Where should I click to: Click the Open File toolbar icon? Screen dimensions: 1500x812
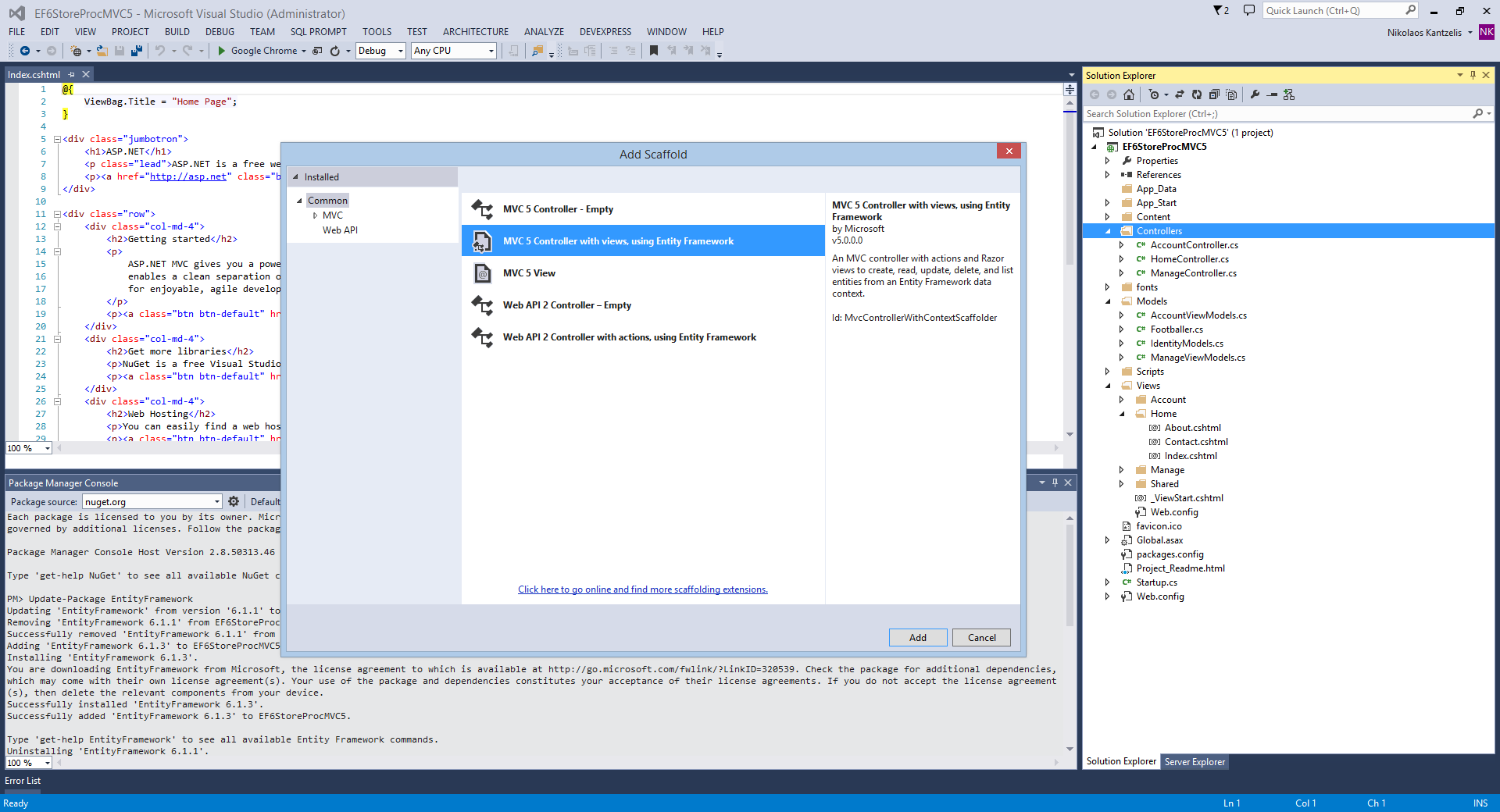click(x=102, y=51)
